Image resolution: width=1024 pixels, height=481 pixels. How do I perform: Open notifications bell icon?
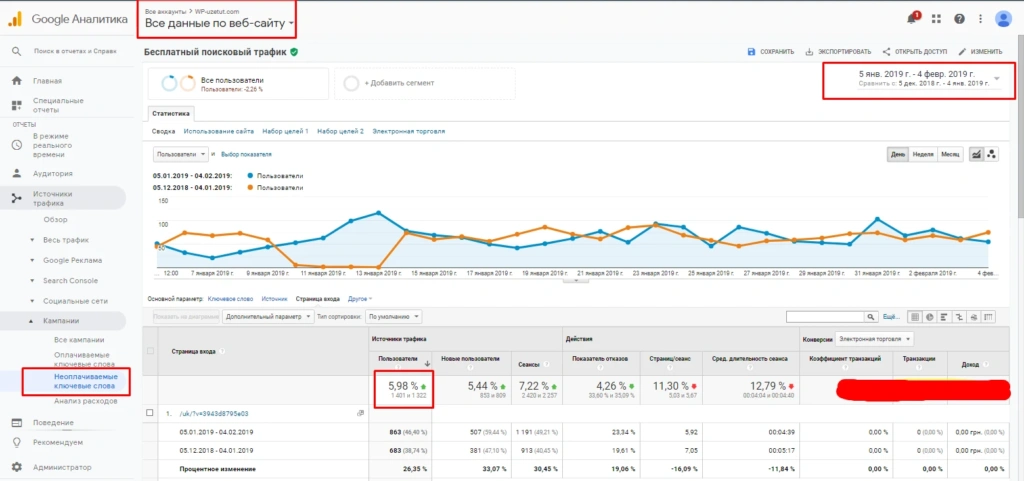point(912,18)
